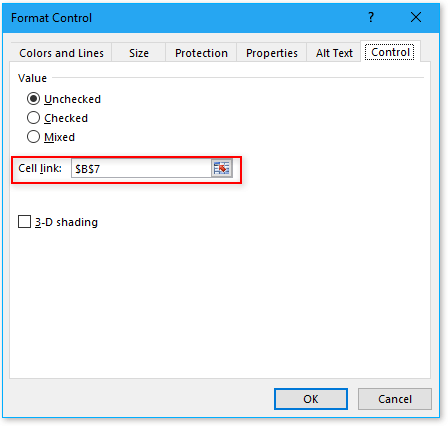The width and height of the screenshot is (448, 428).
Task: Click the Value group heading
Action: coord(32,78)
